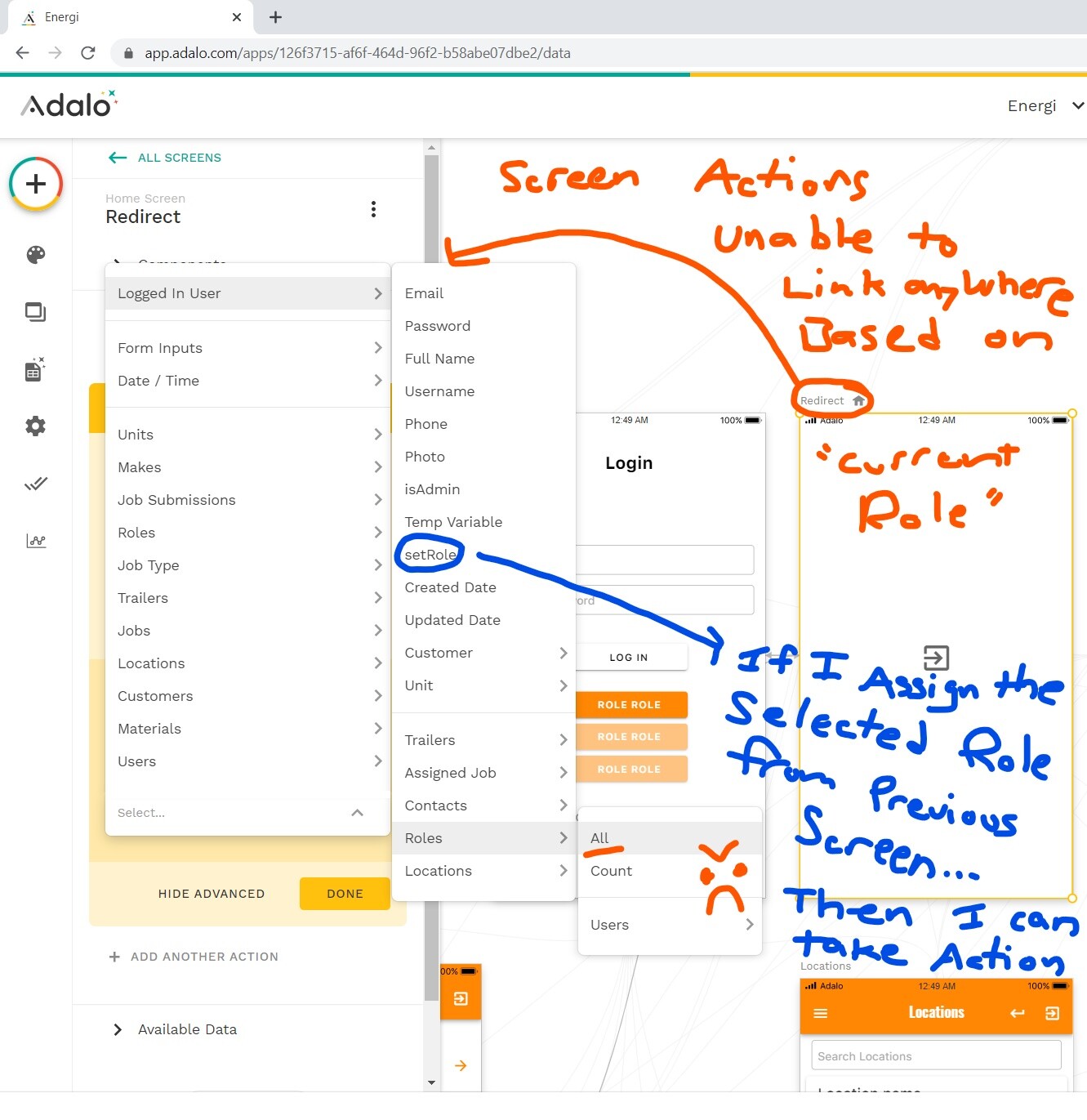Screen dimensions: 1087x1120
Task: Select Temp Variable property
Action: 483,522
